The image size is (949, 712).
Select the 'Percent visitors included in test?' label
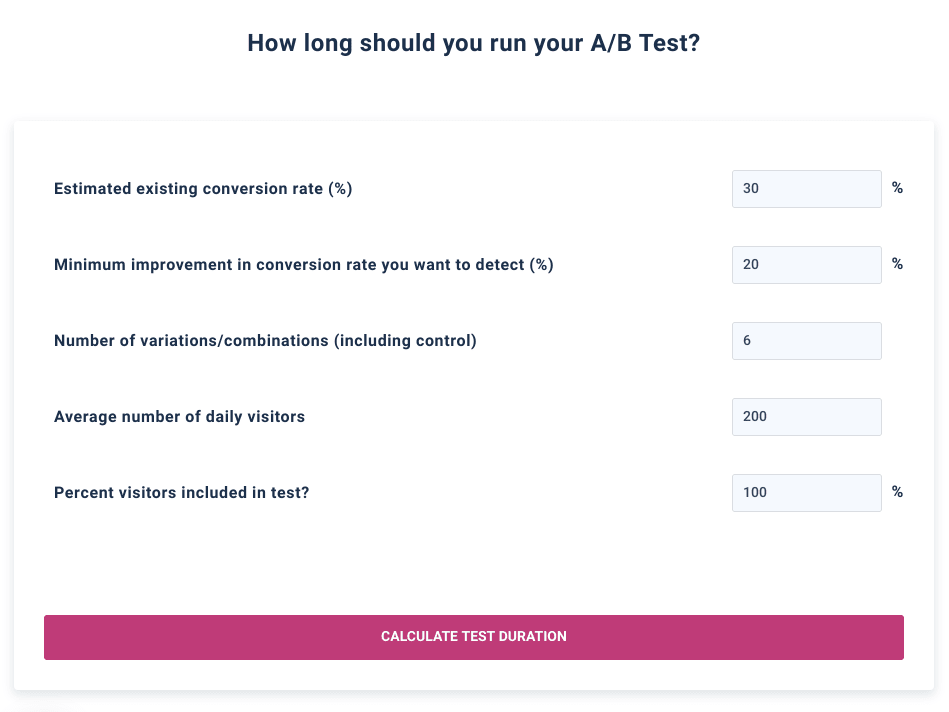182,493
